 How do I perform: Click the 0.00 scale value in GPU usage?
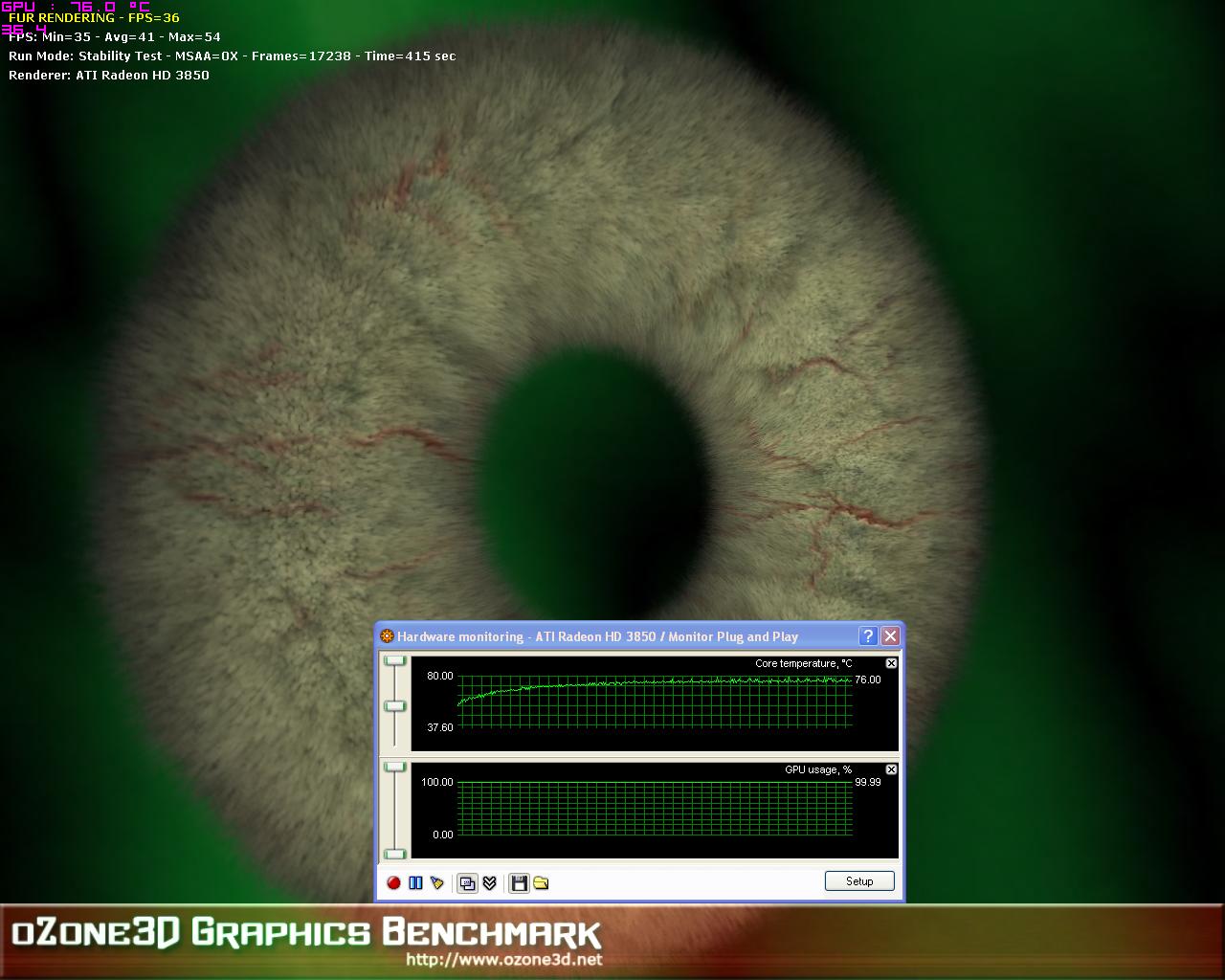point(443,835)
